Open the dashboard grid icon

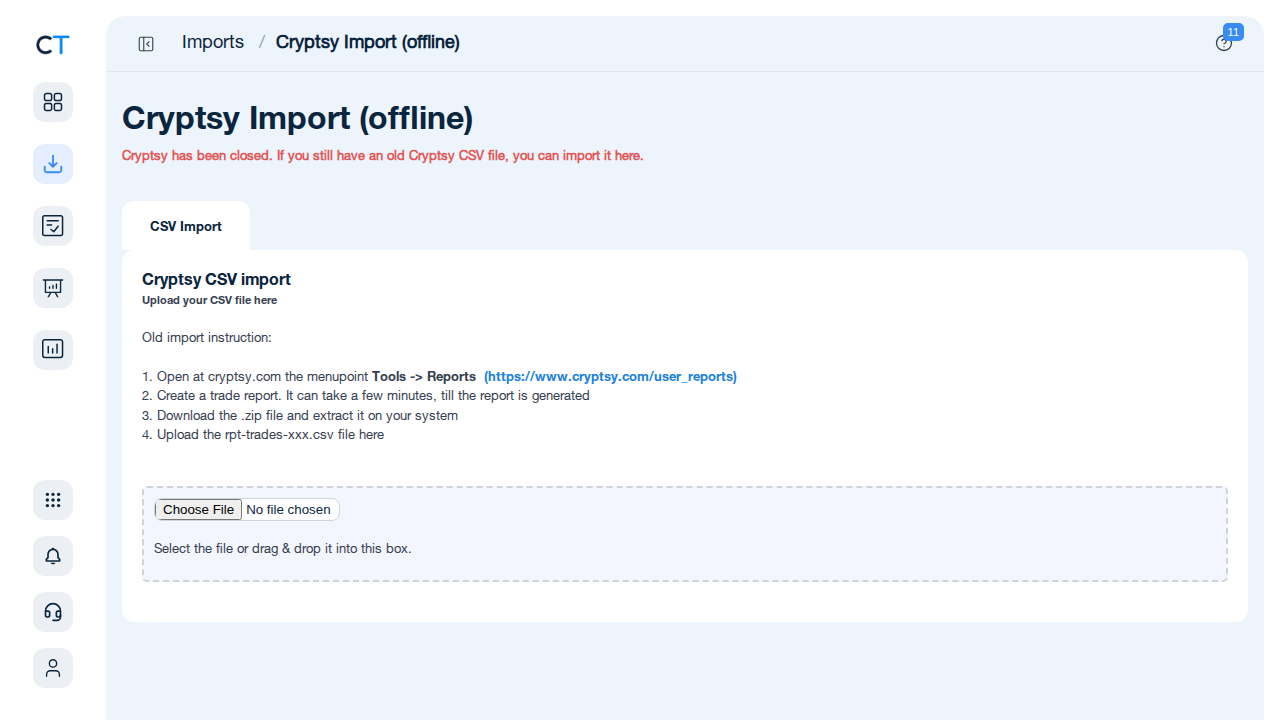click(x=53, y=102)
